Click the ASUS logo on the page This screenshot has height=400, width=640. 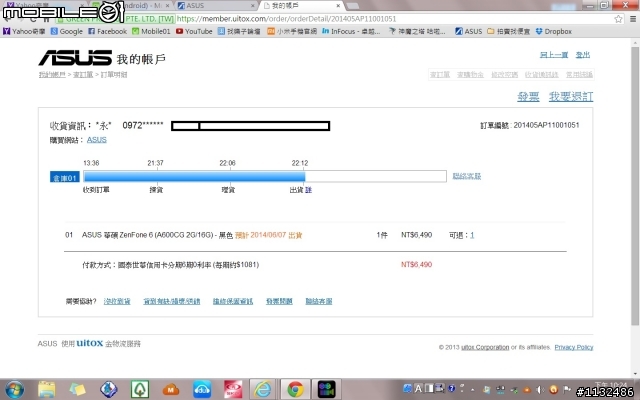coord(75,58)
